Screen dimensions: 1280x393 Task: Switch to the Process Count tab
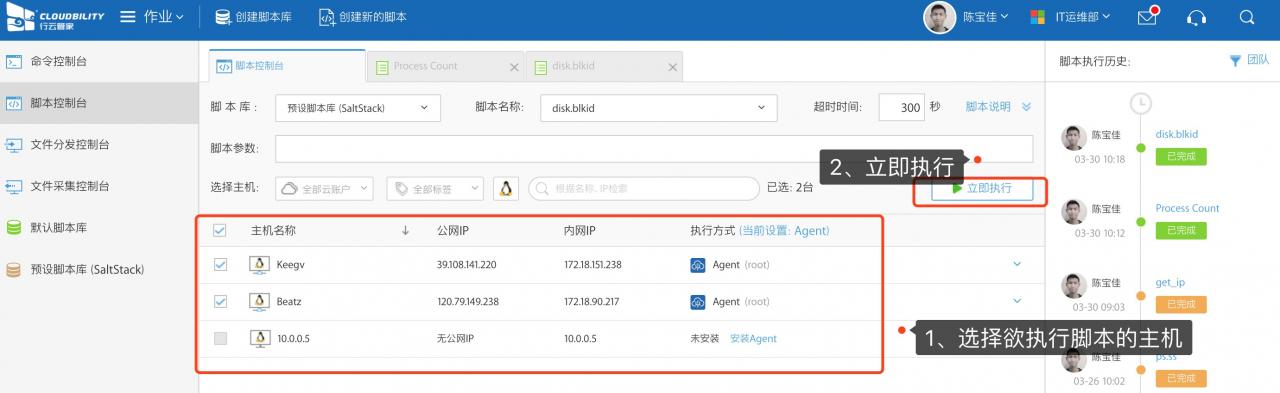[x=425, y=66]
